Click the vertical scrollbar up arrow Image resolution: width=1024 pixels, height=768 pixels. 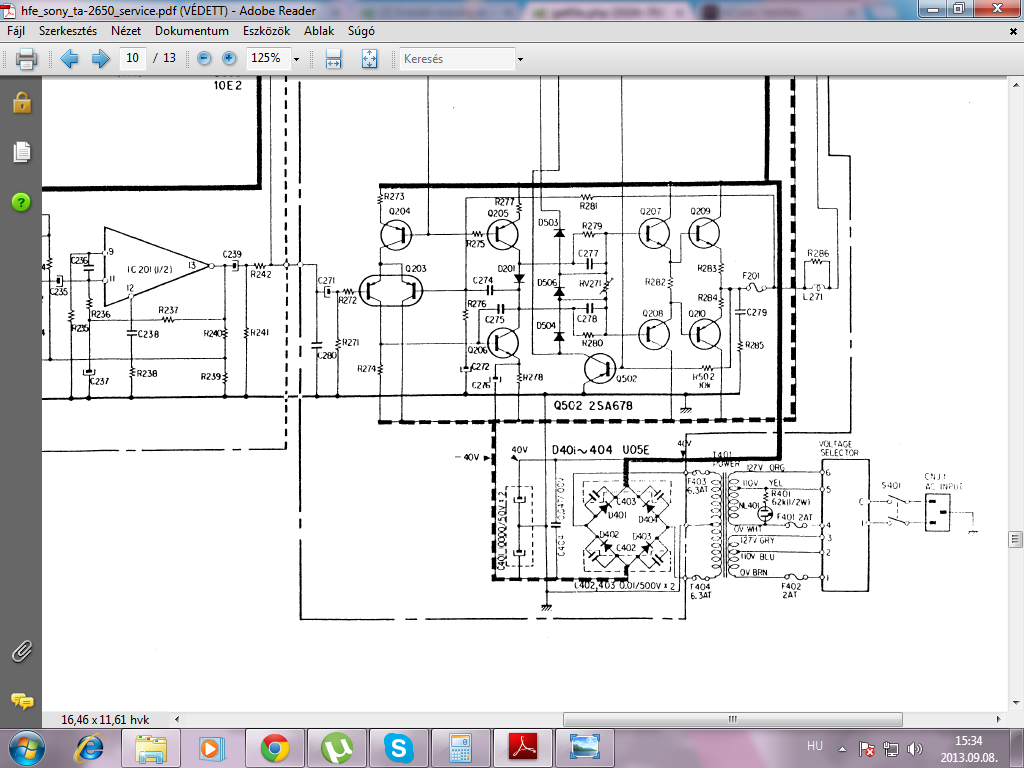pyautogui.click(x=1016, y=86)
